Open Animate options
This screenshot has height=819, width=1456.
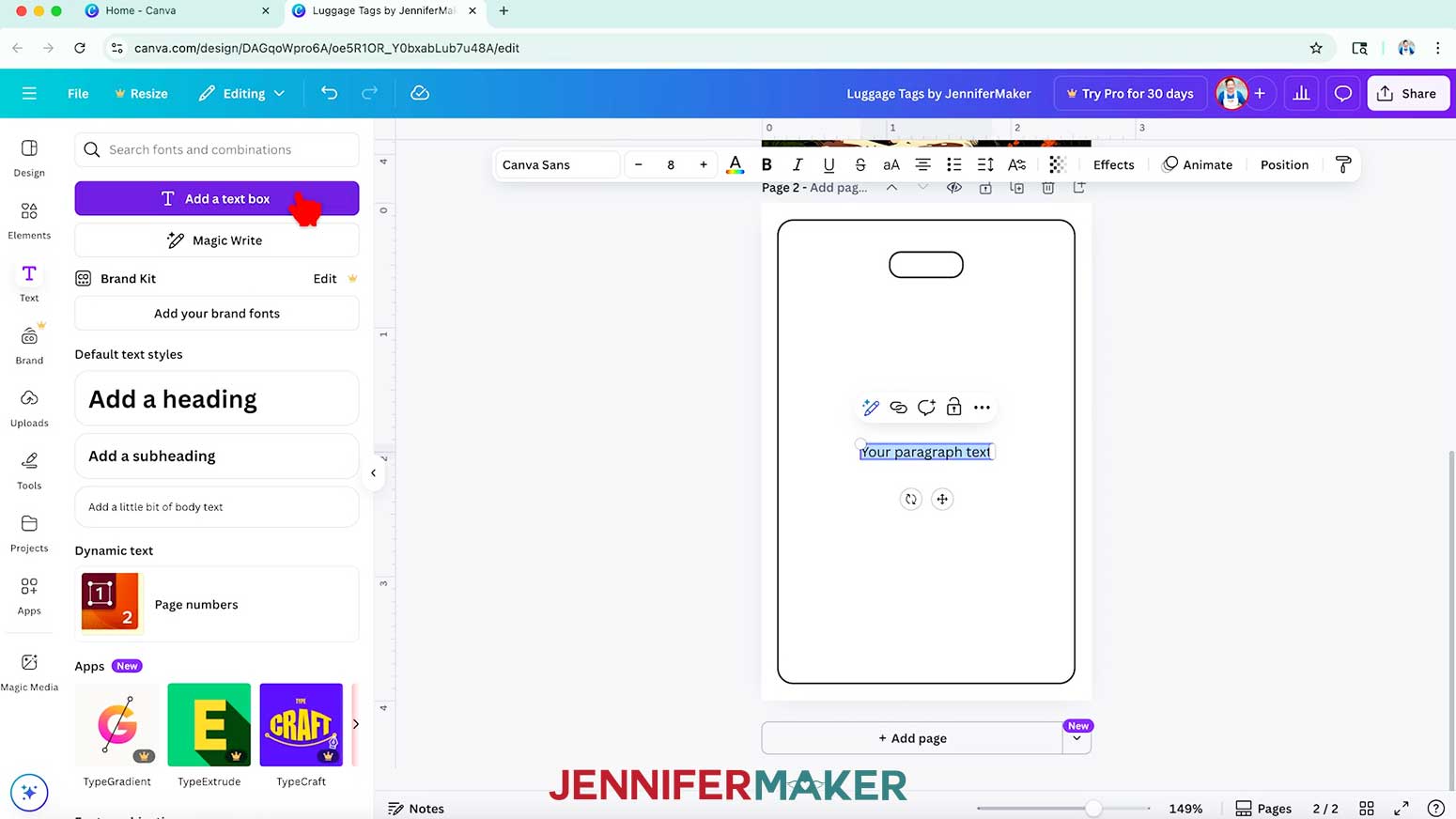point(1198,164)
